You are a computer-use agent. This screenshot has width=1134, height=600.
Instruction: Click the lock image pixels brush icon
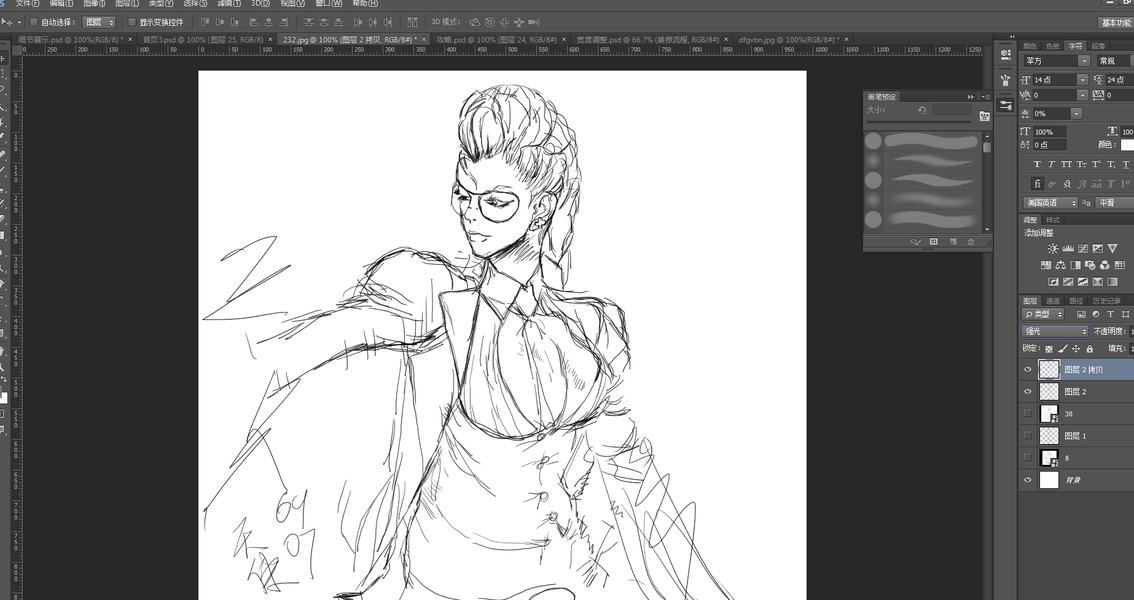1062,349
